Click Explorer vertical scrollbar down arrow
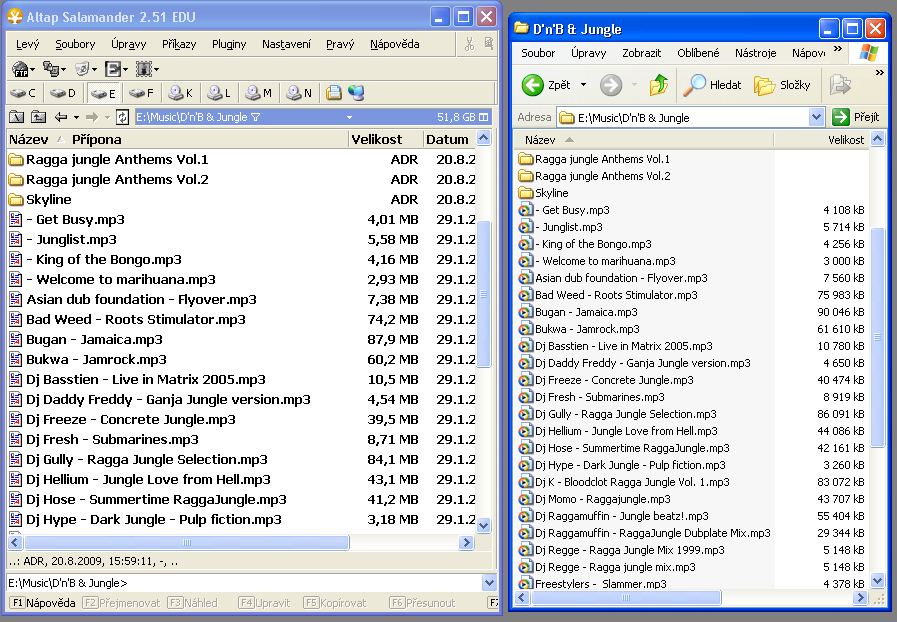 click(x=878, y=581)
